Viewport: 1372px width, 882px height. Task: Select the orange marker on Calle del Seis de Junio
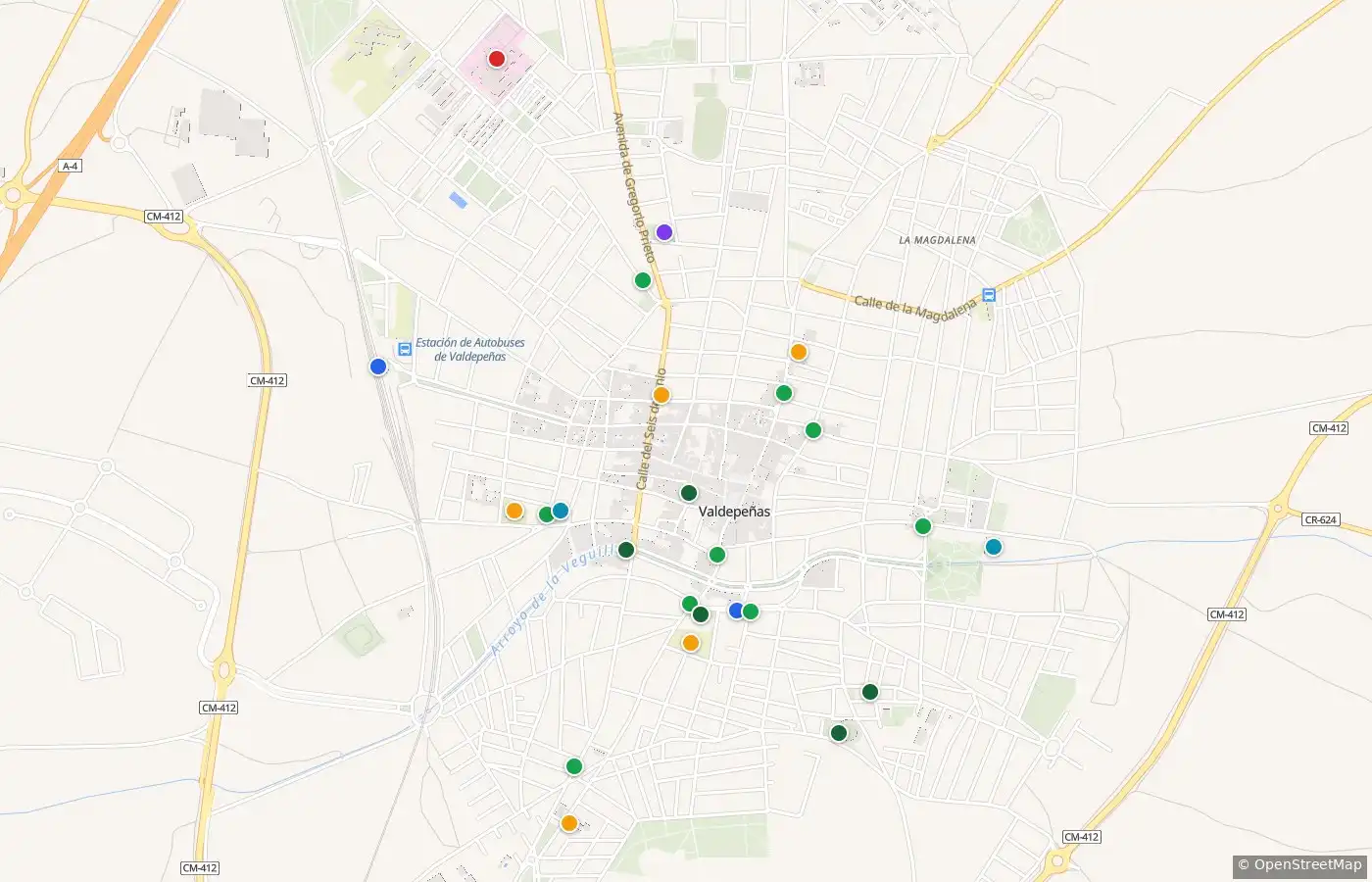click(661, 395)
